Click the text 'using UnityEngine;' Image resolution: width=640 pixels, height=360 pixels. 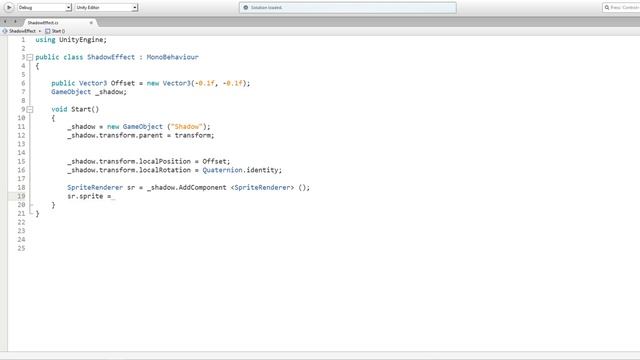coord(71,40)
